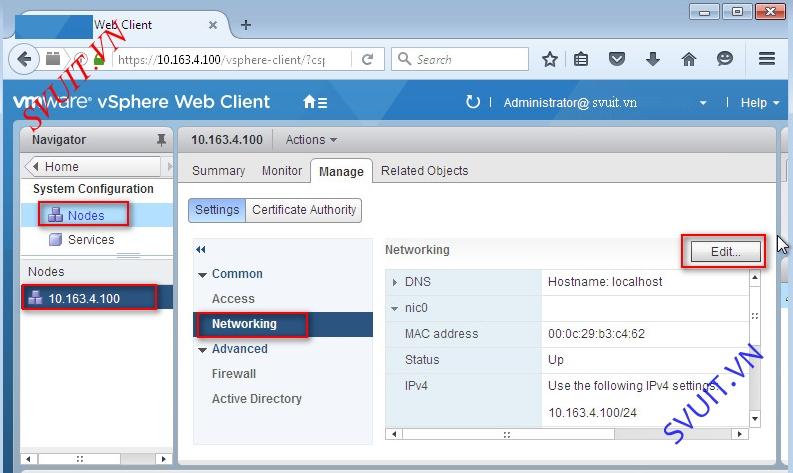Click the IPv4 address 10.163.4.100/24
Image resolution: width=793 pixels, height=473 pixels.
[592, 413]
